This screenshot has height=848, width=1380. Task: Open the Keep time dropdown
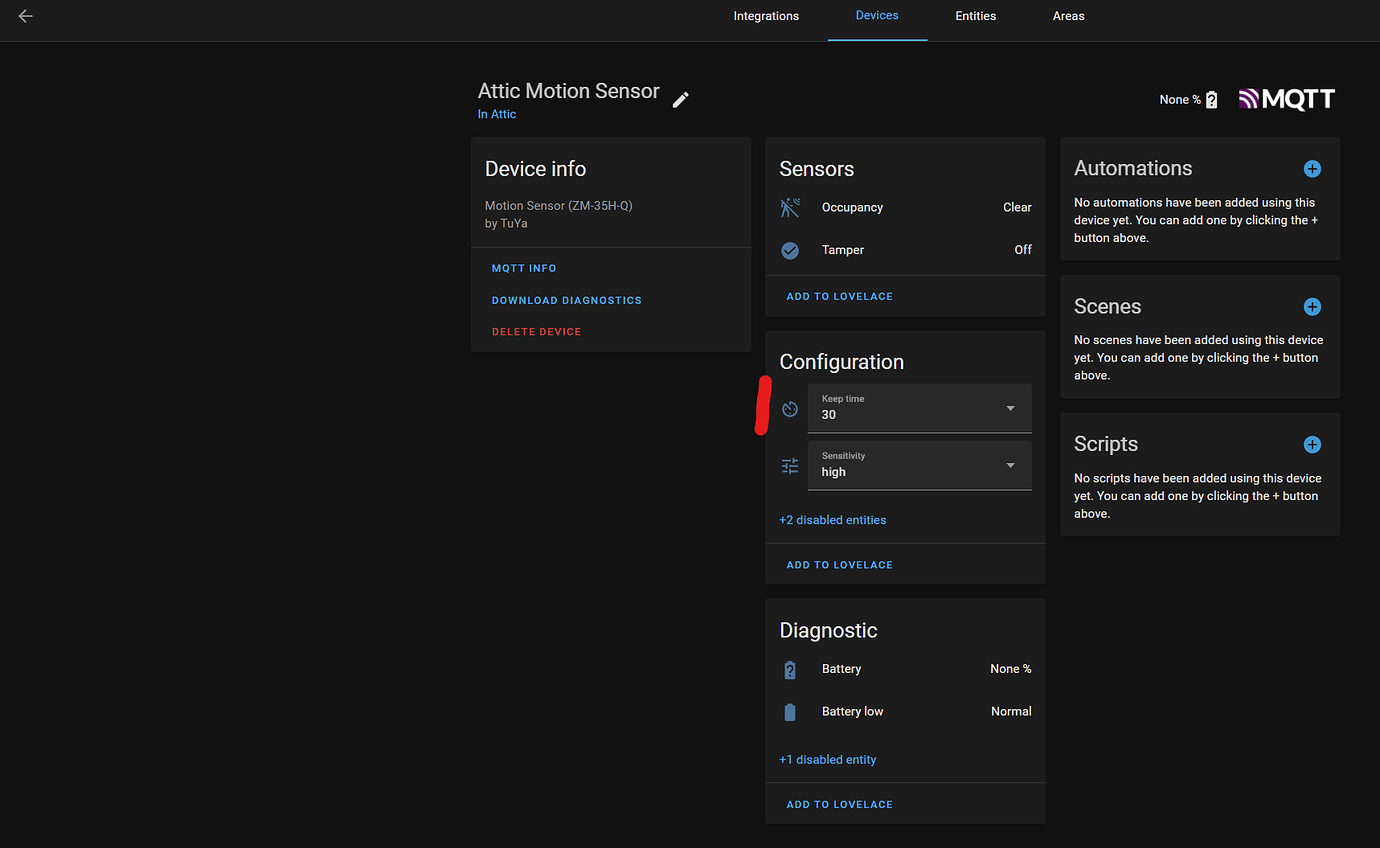point(1009,408)
